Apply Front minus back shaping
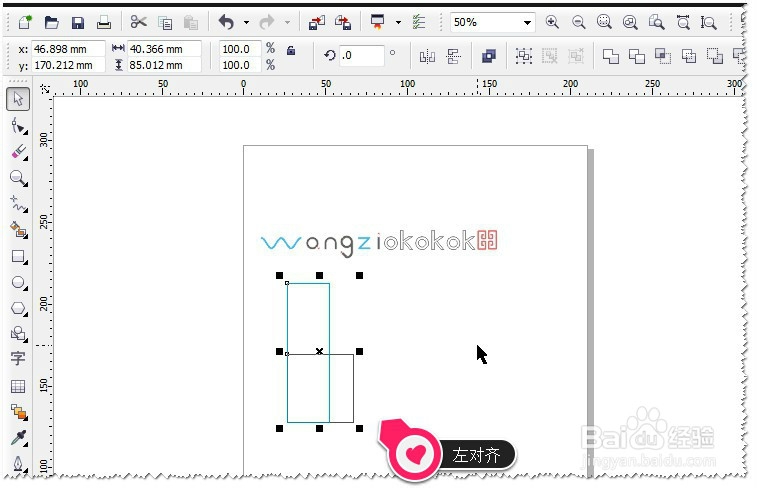The height and width of the screenshot is (488, 757). coord(715,56)
